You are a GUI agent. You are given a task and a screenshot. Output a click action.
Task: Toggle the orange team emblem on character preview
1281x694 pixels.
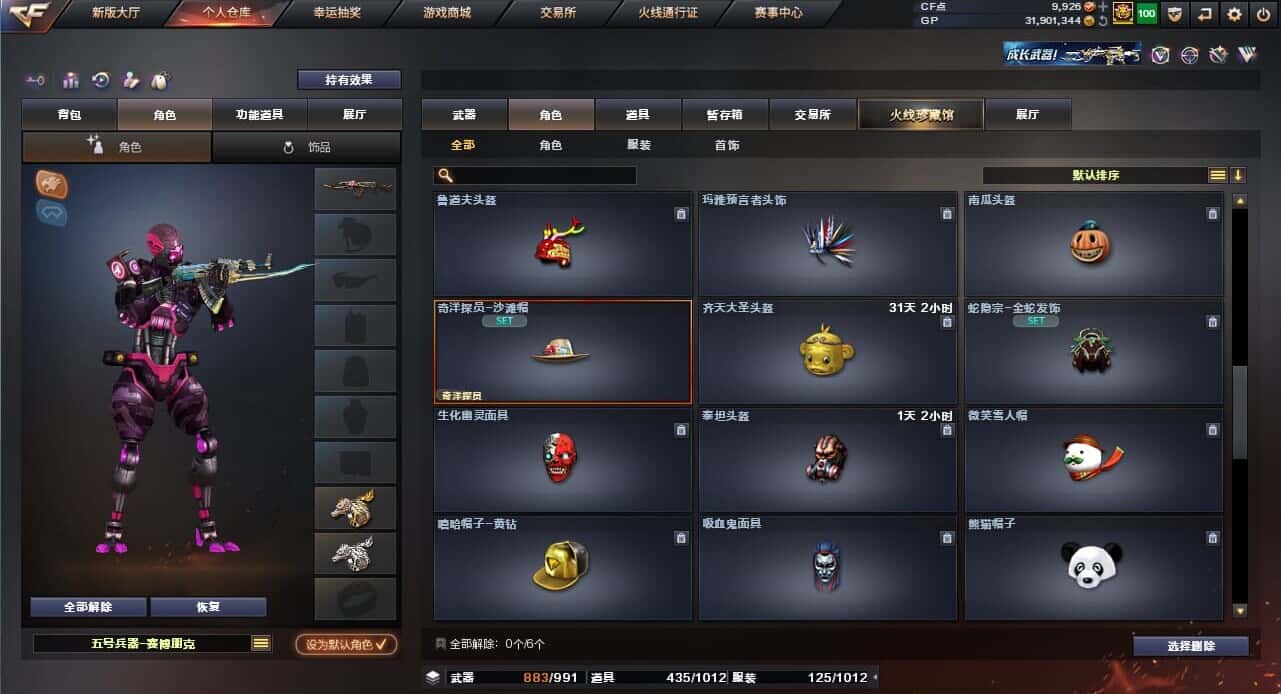click(51, 183)
